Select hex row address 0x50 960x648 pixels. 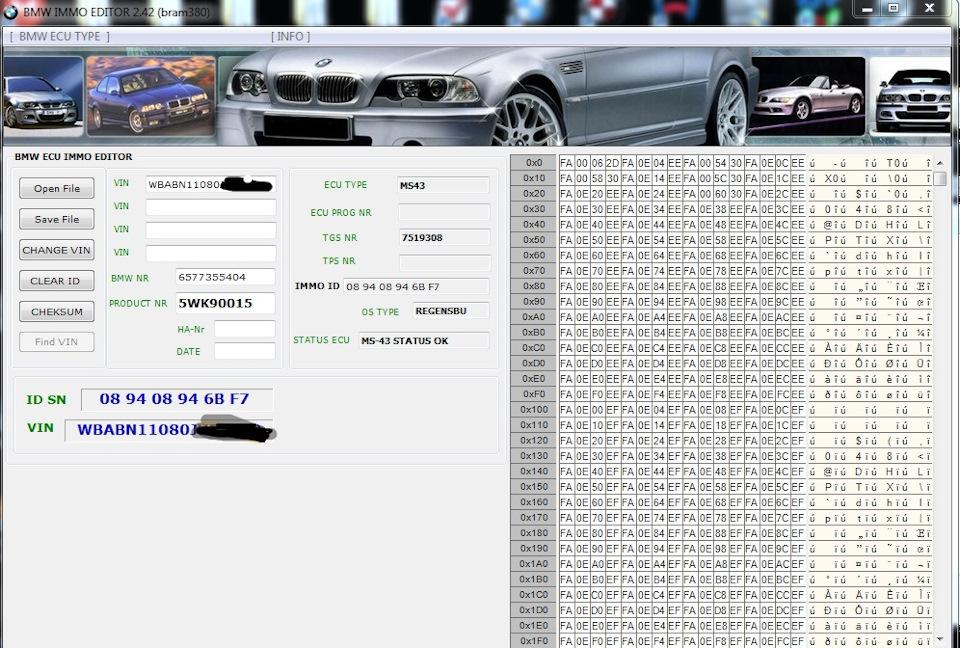coord(533,239)
